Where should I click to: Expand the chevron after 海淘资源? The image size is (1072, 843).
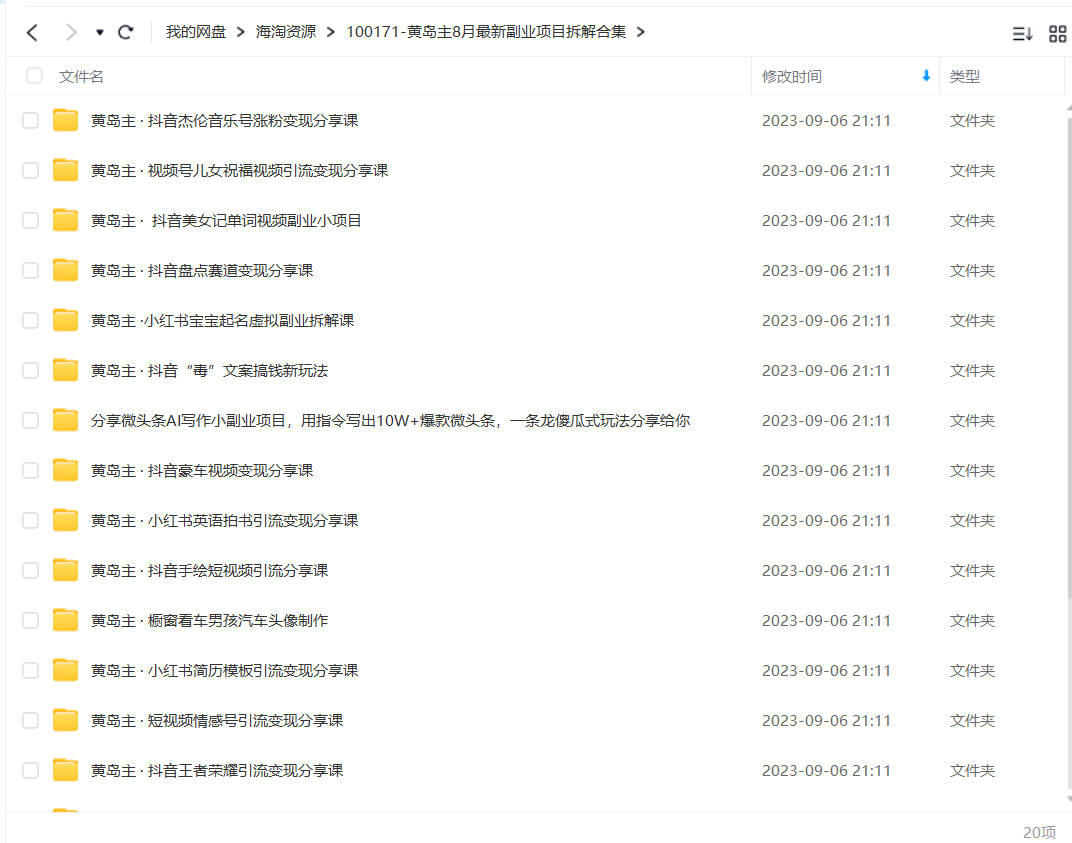[331, 32]
